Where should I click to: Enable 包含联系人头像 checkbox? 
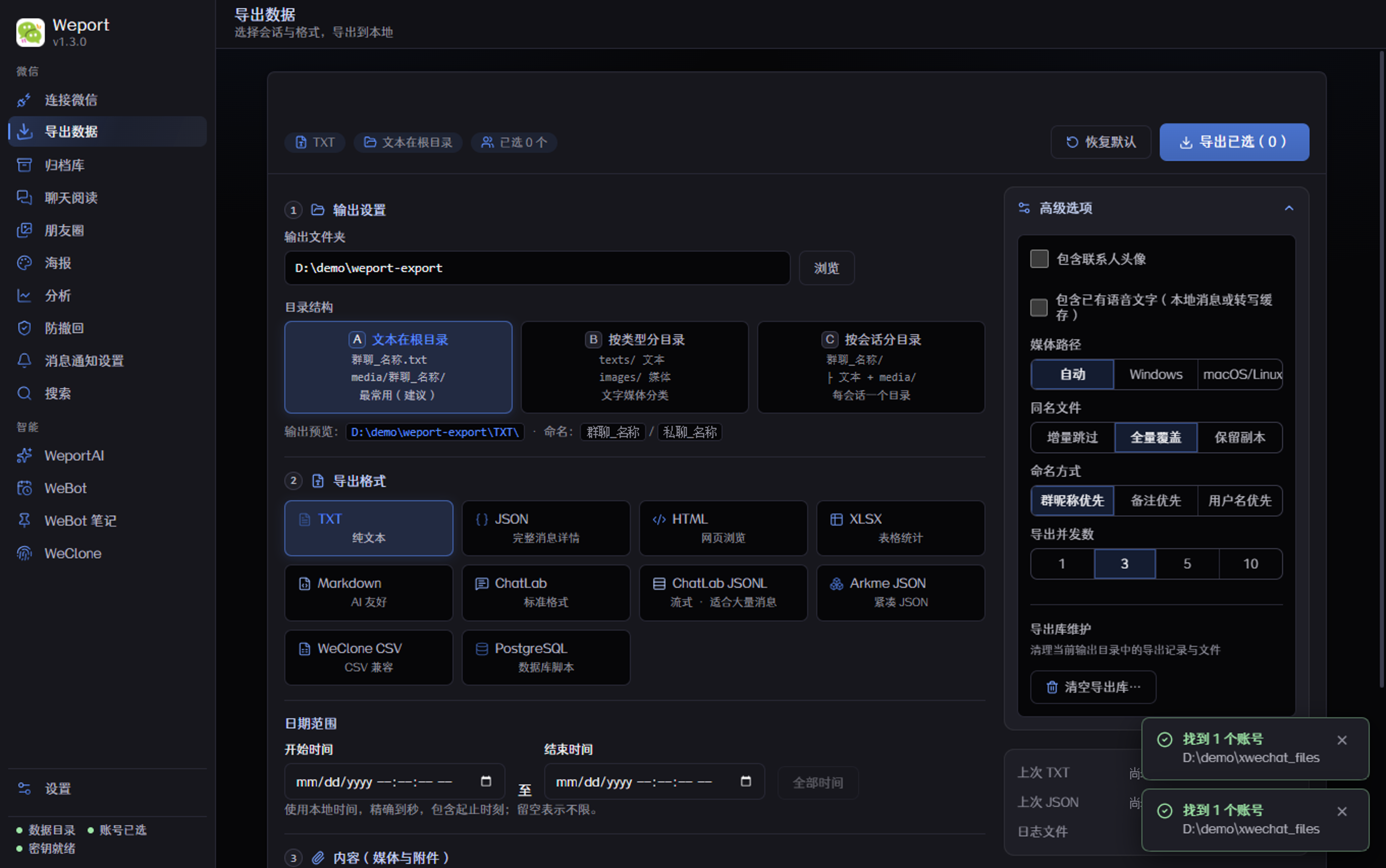[x=1039, y=259]
